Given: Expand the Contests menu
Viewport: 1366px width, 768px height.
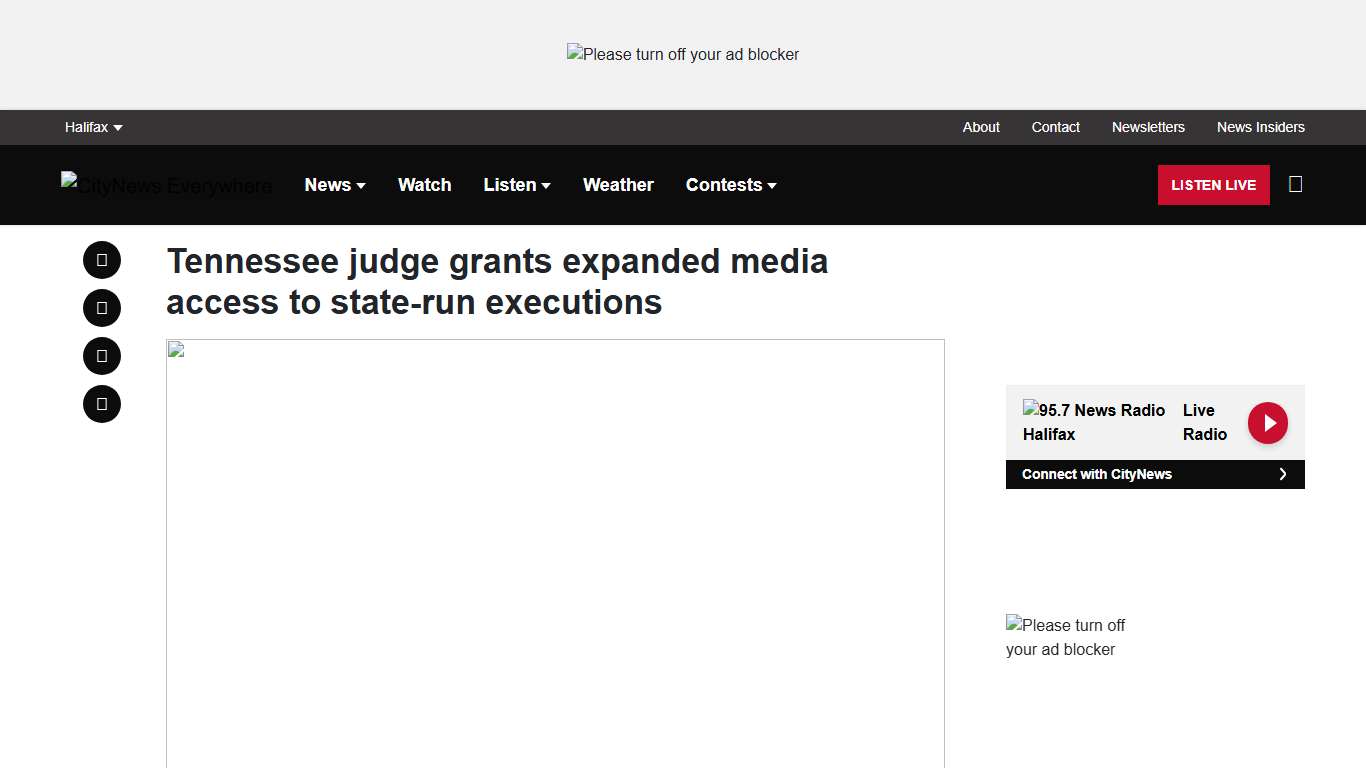Looking at the screenshot, I should click(x=731, y=185).
